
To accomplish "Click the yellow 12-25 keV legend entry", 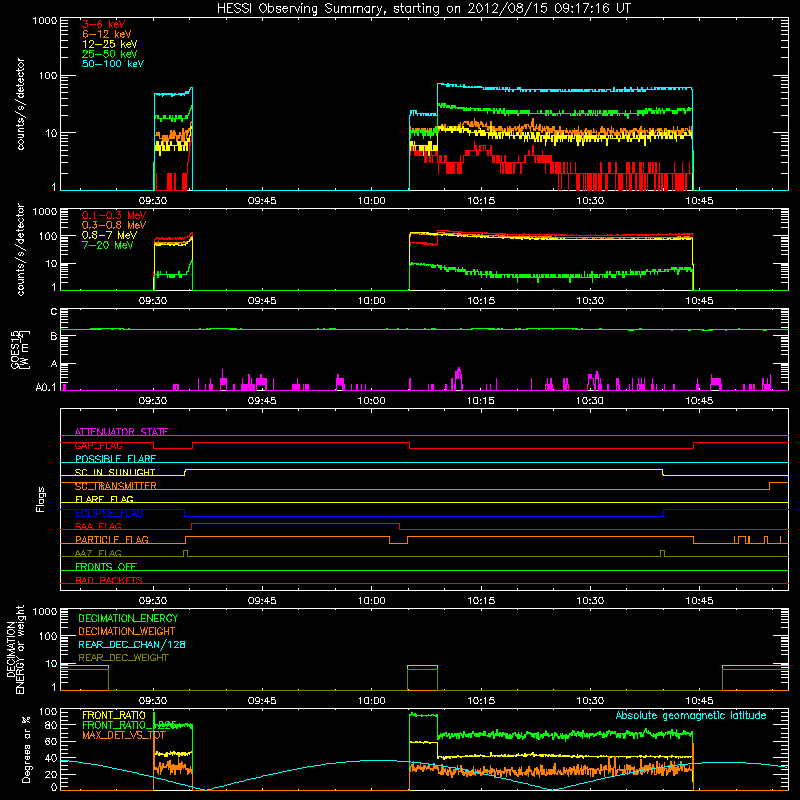I will 110,44.
